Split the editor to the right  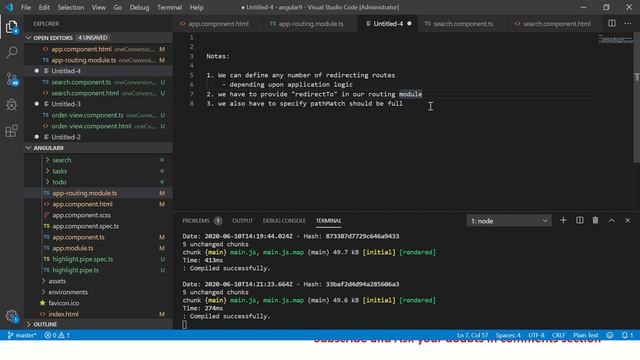(611, 23)
